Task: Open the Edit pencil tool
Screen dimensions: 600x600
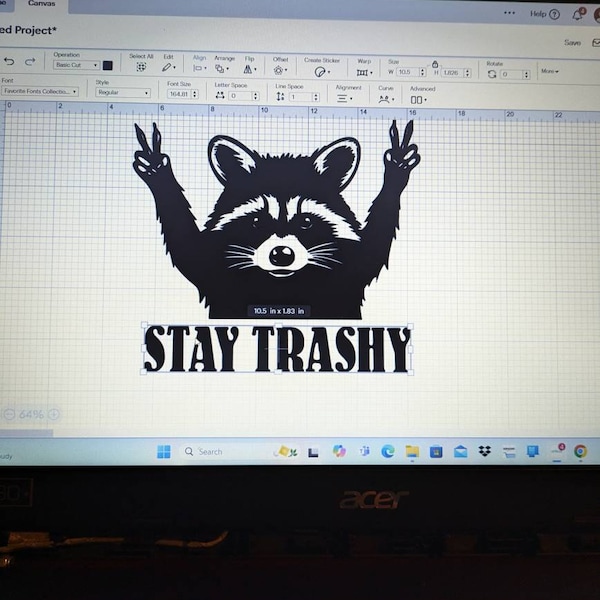Action: tap(166, 67)
